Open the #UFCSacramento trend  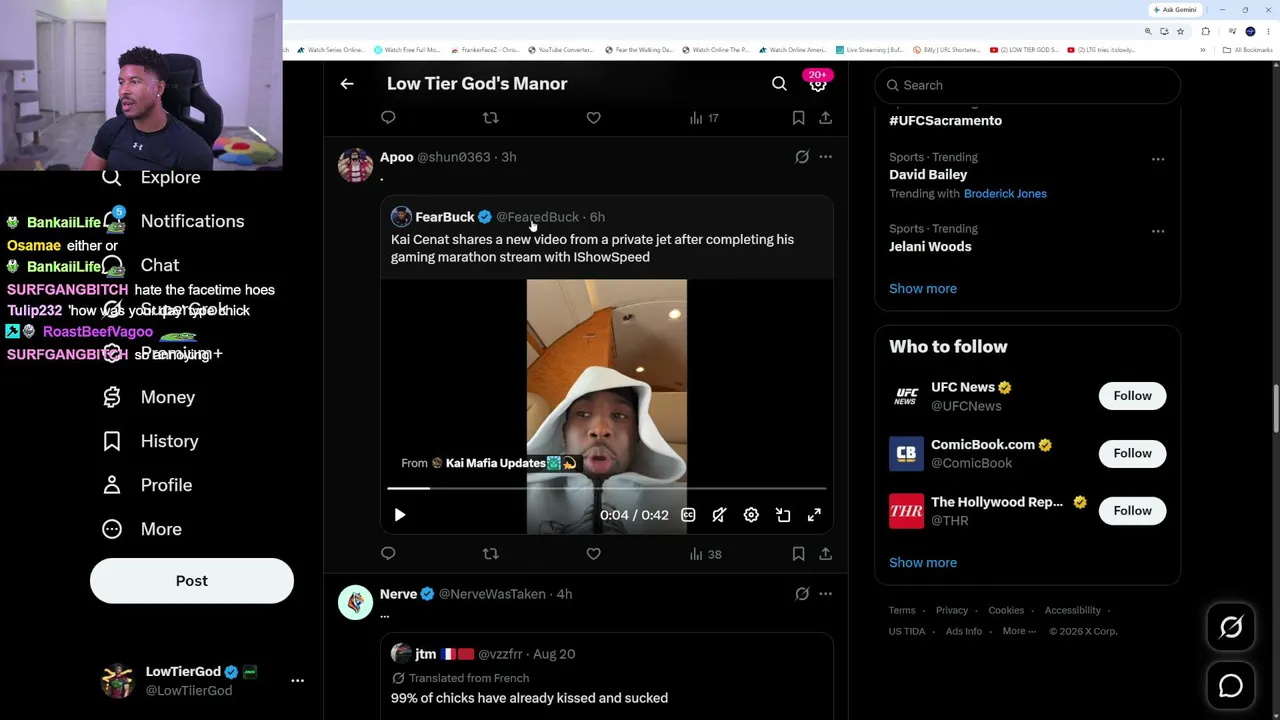tap(945, 120)
